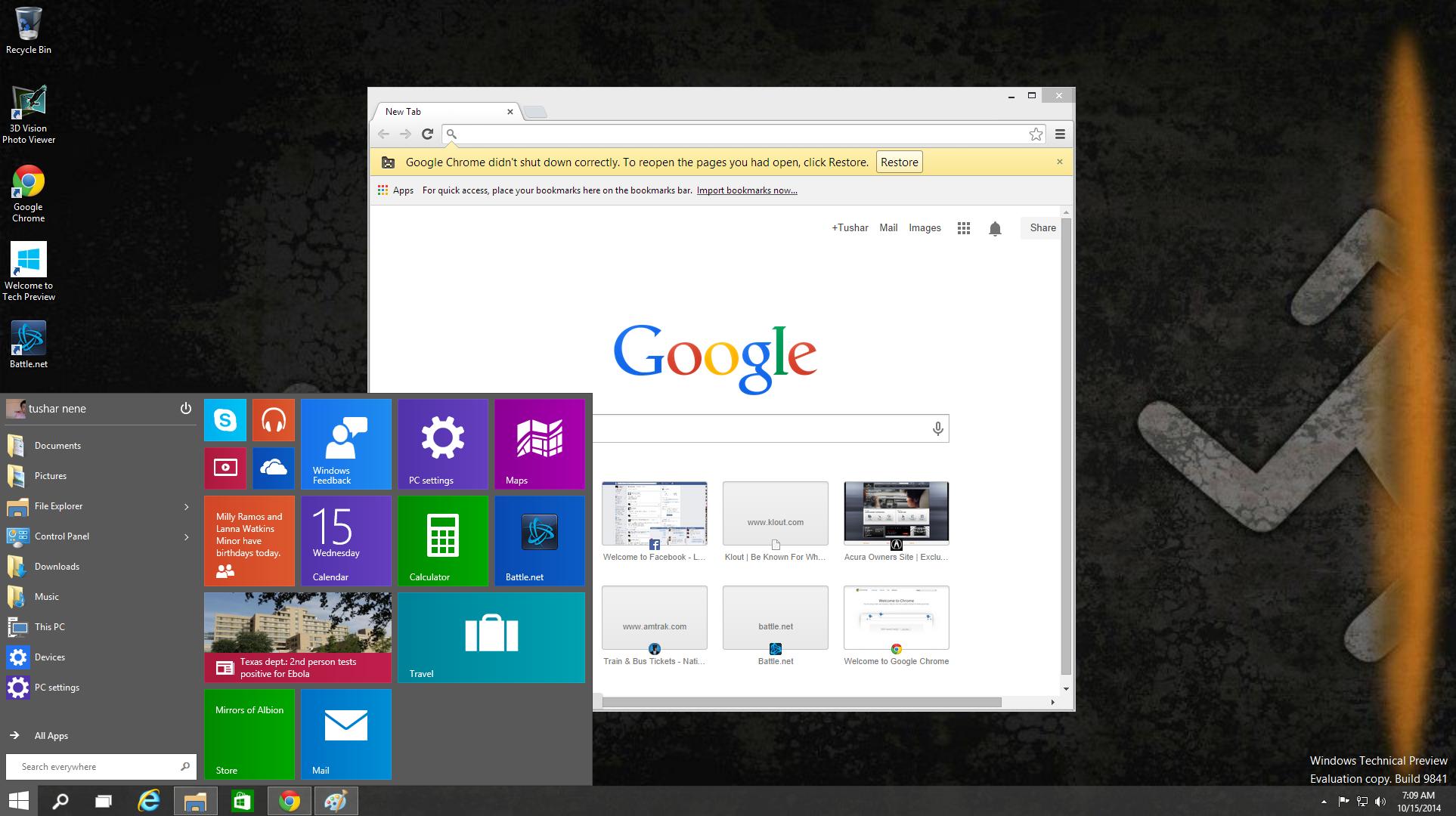Screen dimensions: 1456x816
Task: Open taskbar Search magnifier
Action: coord(60,801)
